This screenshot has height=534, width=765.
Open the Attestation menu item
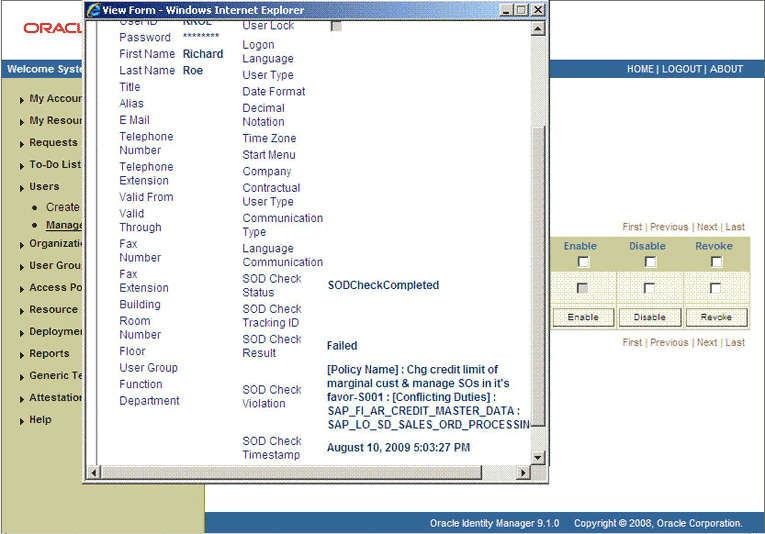pyautogui.click(x=56, y=397)
